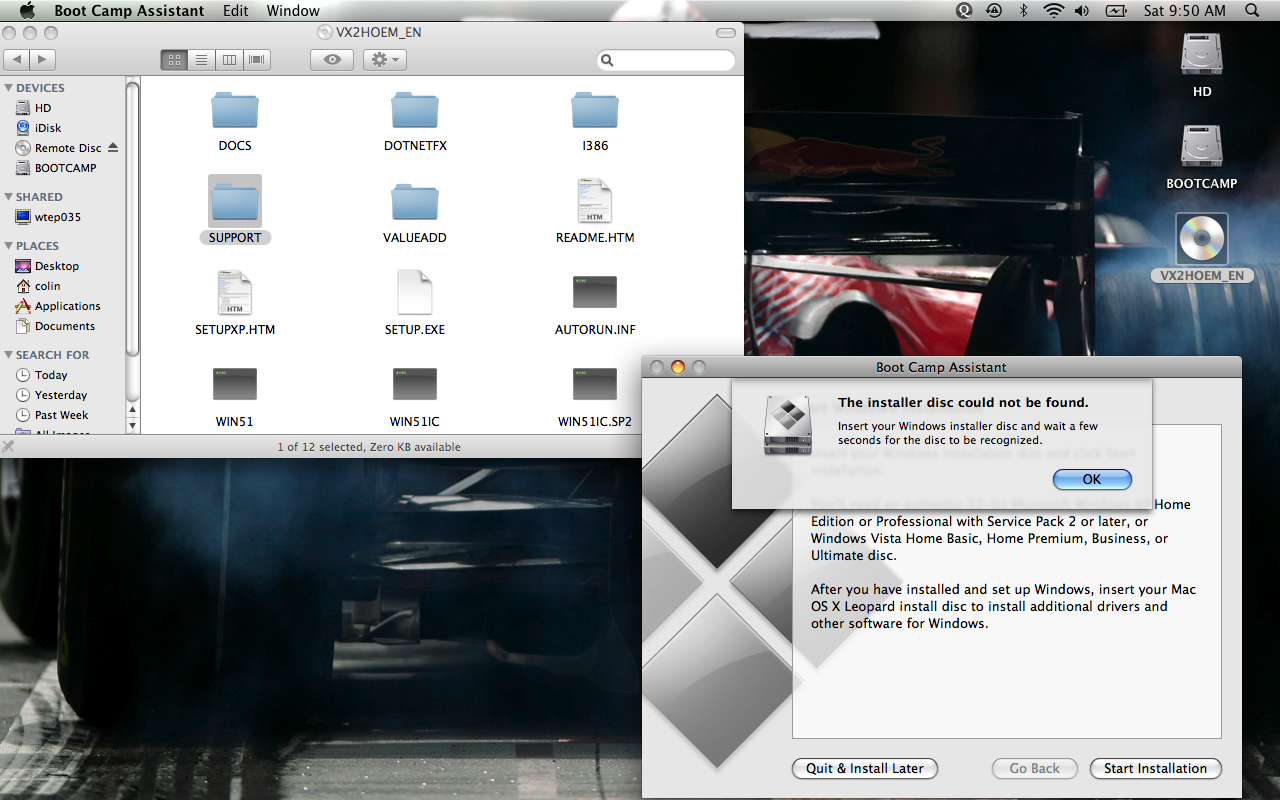Open the Apple menu
This screenshot has width=1280, height=800.
coord(27,11)
